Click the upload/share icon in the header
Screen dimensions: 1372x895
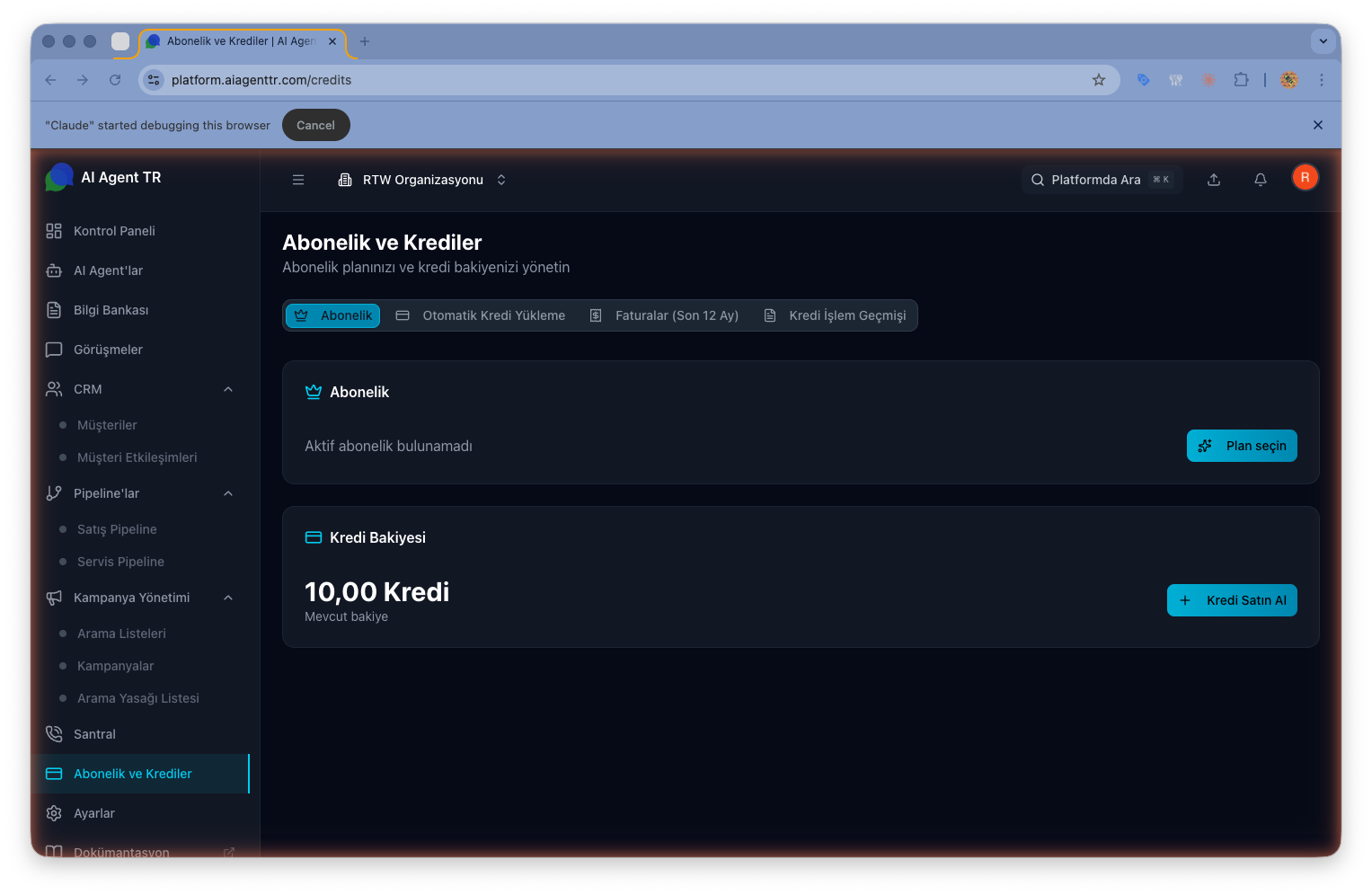[x=1214, y=180]
